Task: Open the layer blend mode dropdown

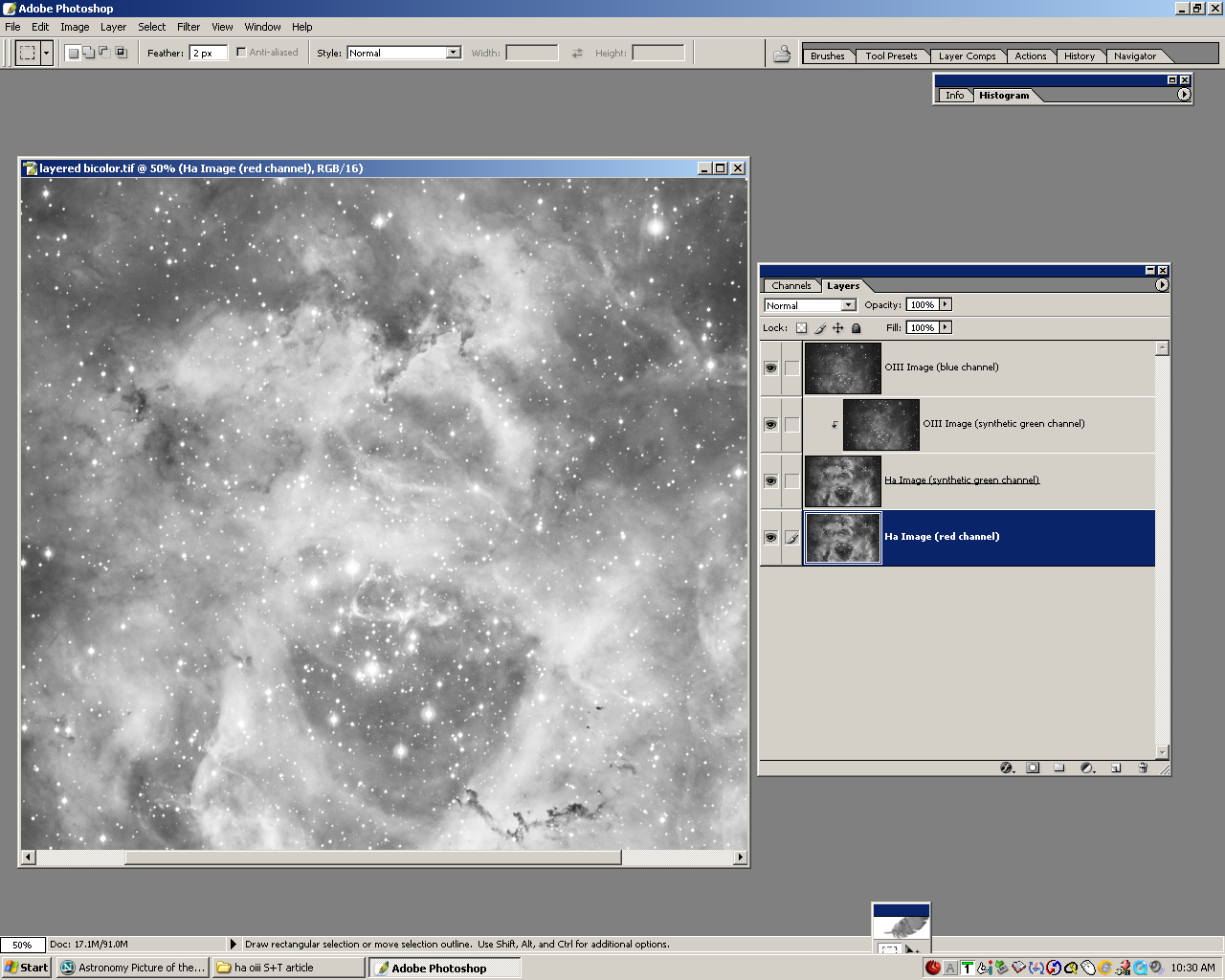Action: pyautogui.click(x=810, y=305)
